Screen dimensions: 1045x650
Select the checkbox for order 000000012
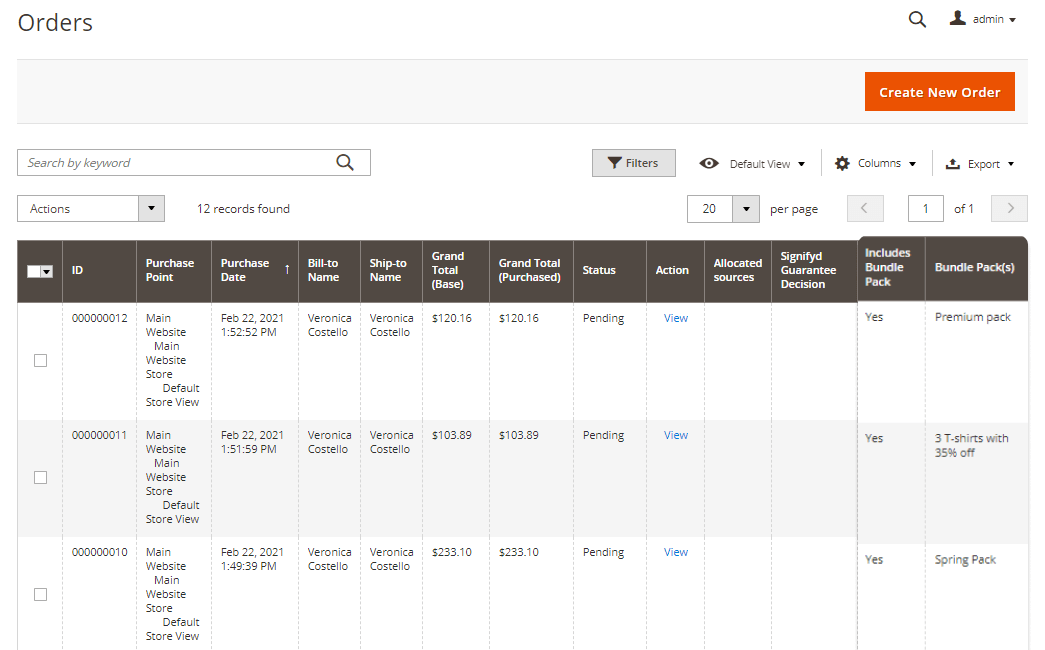click(x=40, y=361)
